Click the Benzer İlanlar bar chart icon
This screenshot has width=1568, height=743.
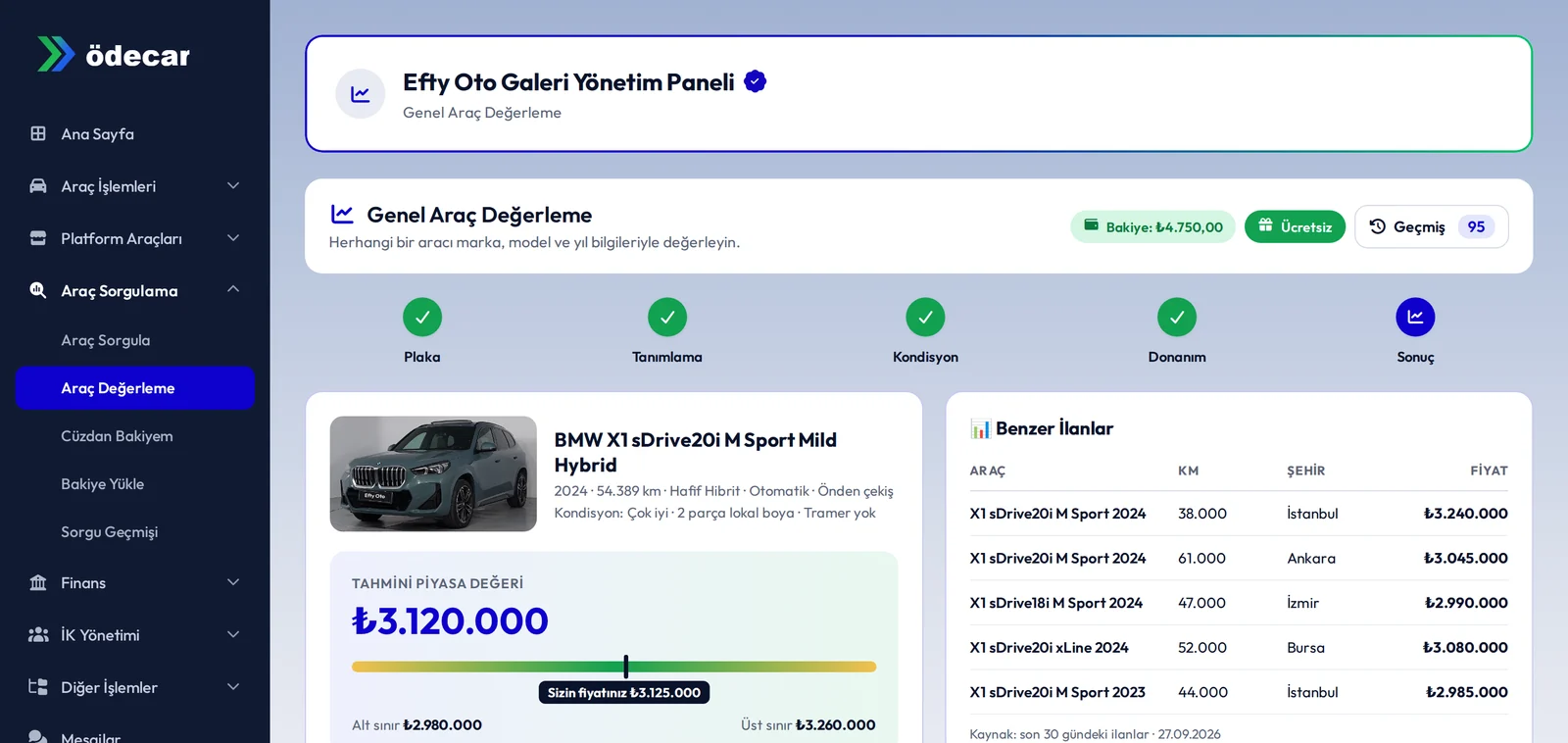click(x=980, y=428)
